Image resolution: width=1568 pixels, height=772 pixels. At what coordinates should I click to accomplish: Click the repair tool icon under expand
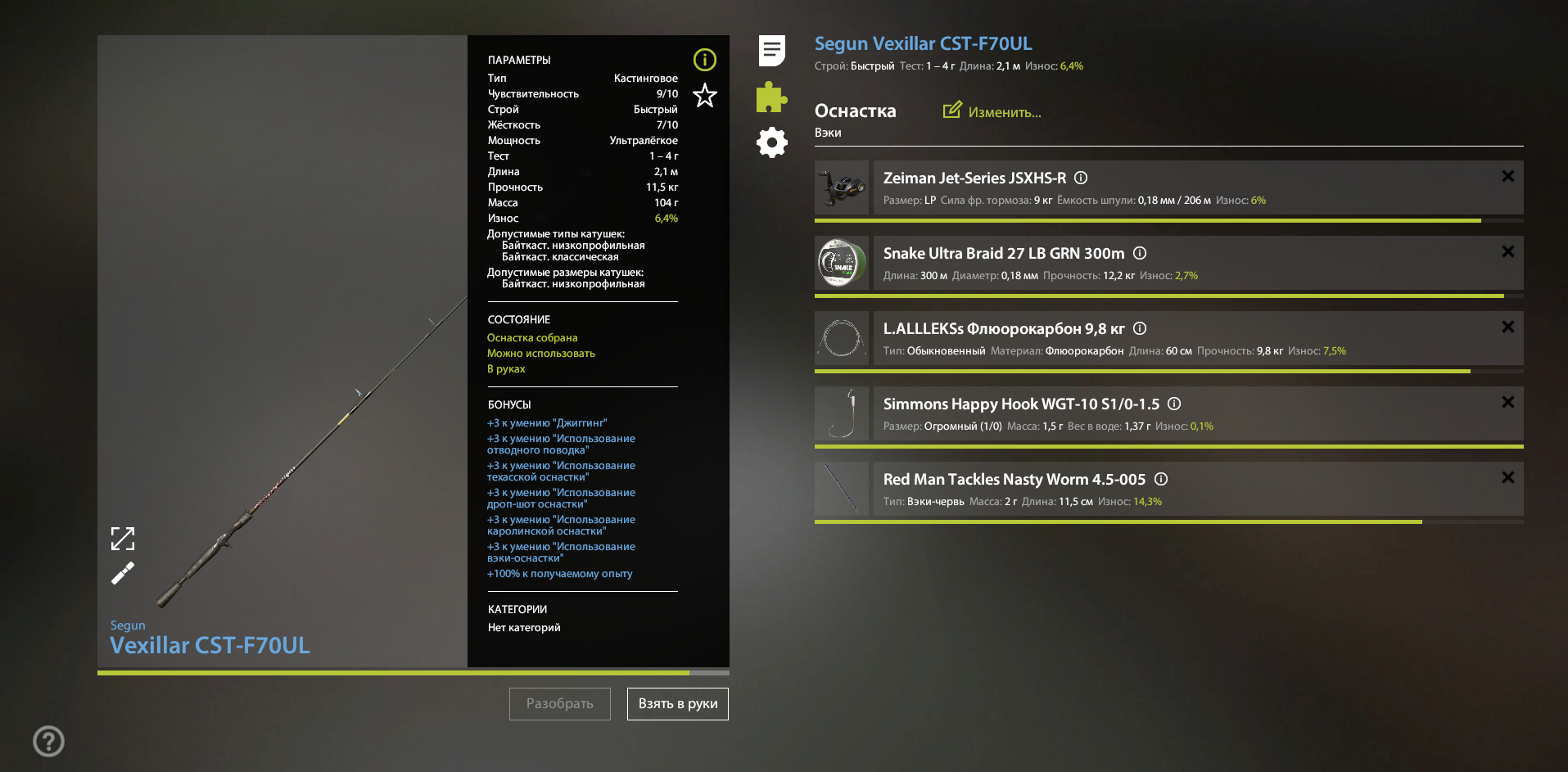pos(123,573)
